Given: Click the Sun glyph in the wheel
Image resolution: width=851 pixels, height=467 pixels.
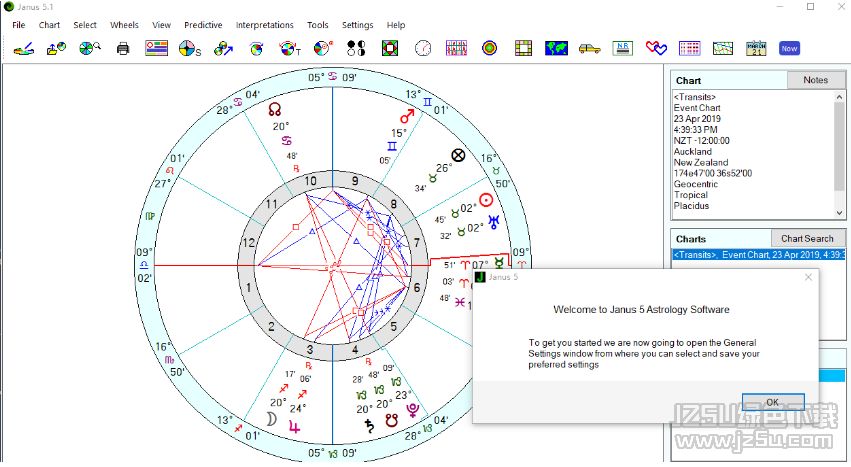Looking at the screenshot, I should [486, 200].
